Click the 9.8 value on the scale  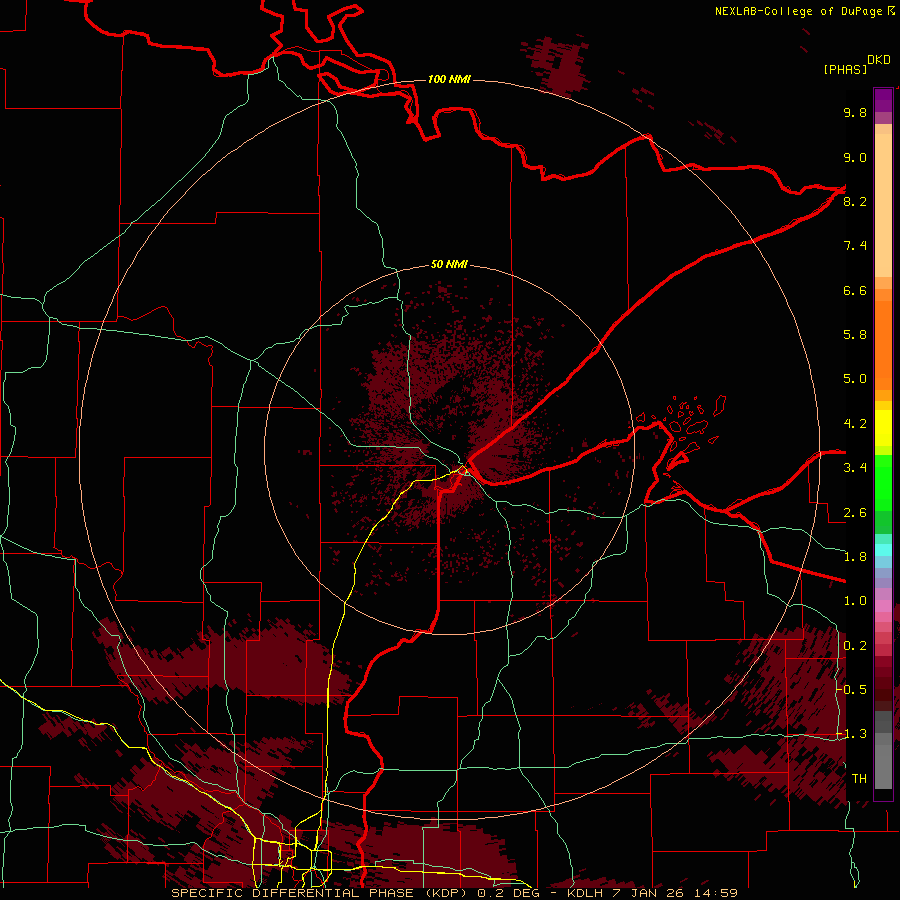(855, 113)
